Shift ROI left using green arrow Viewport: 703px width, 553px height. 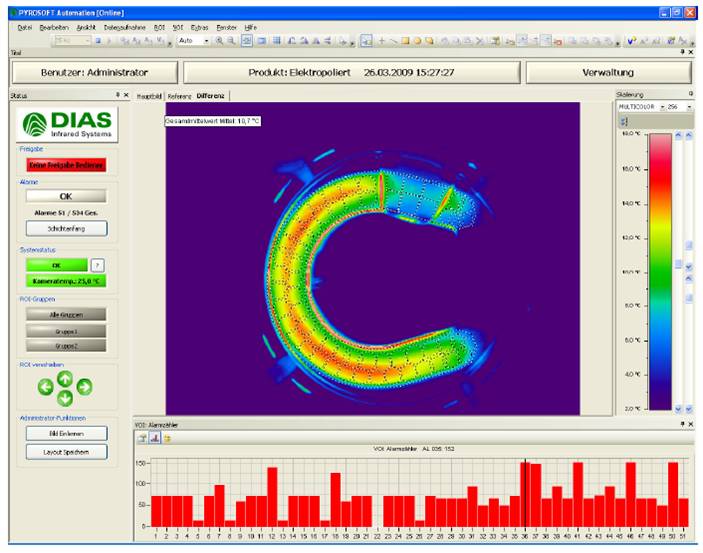[46, 387]
